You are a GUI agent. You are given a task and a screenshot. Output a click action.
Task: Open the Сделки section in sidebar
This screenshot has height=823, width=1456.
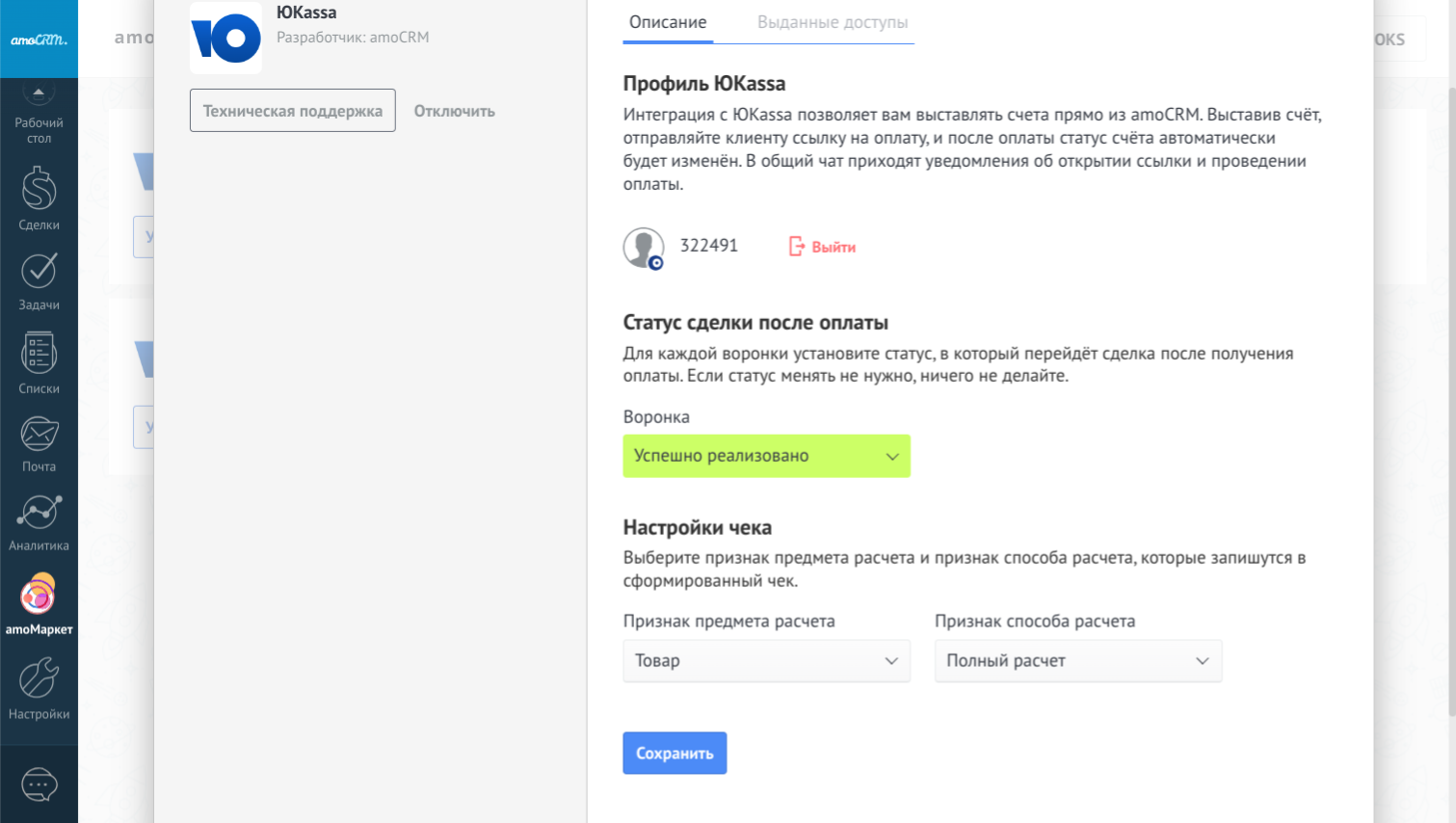click(39, 199)
